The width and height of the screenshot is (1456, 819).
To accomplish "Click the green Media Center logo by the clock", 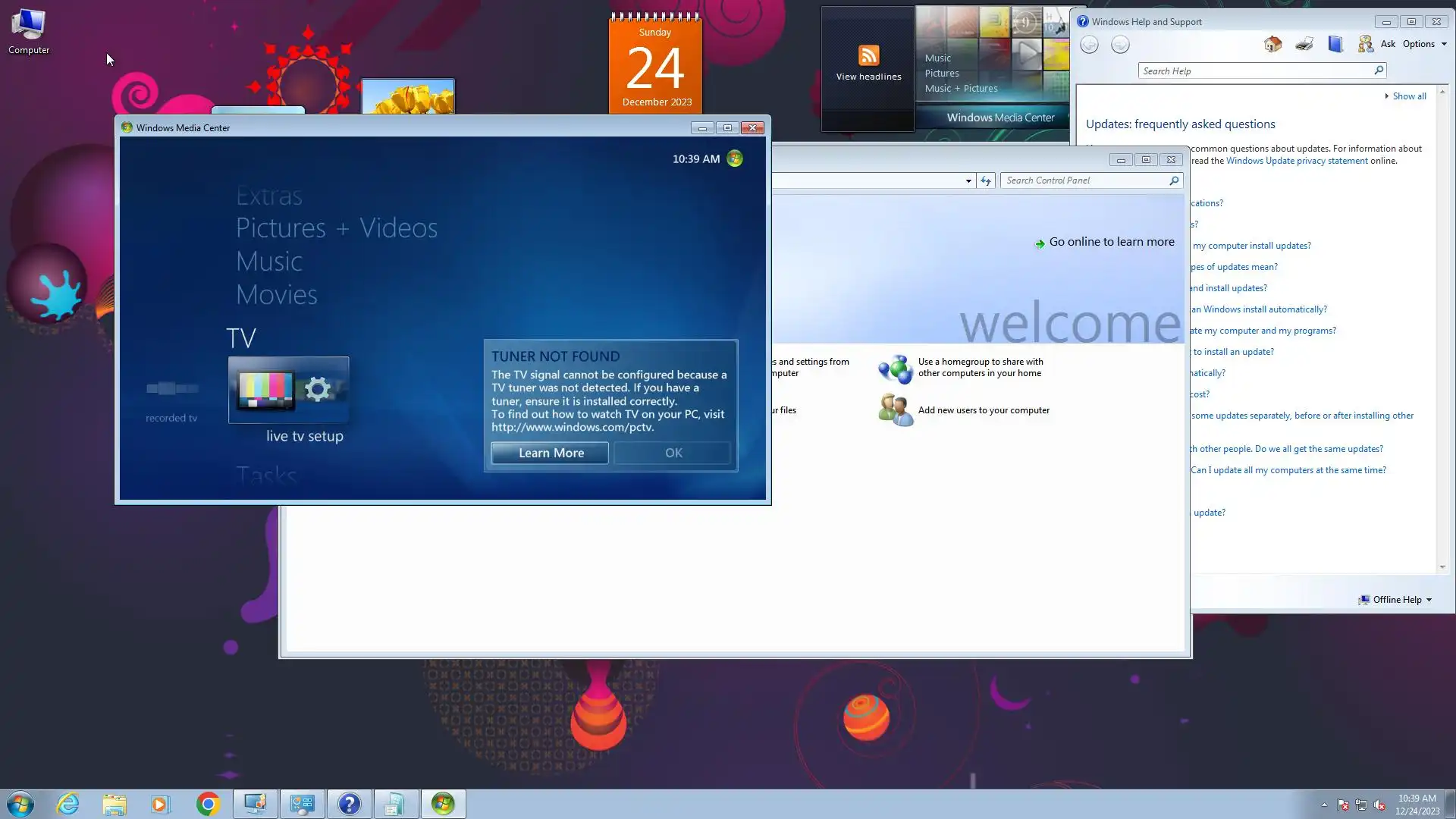I will [735, 158].
